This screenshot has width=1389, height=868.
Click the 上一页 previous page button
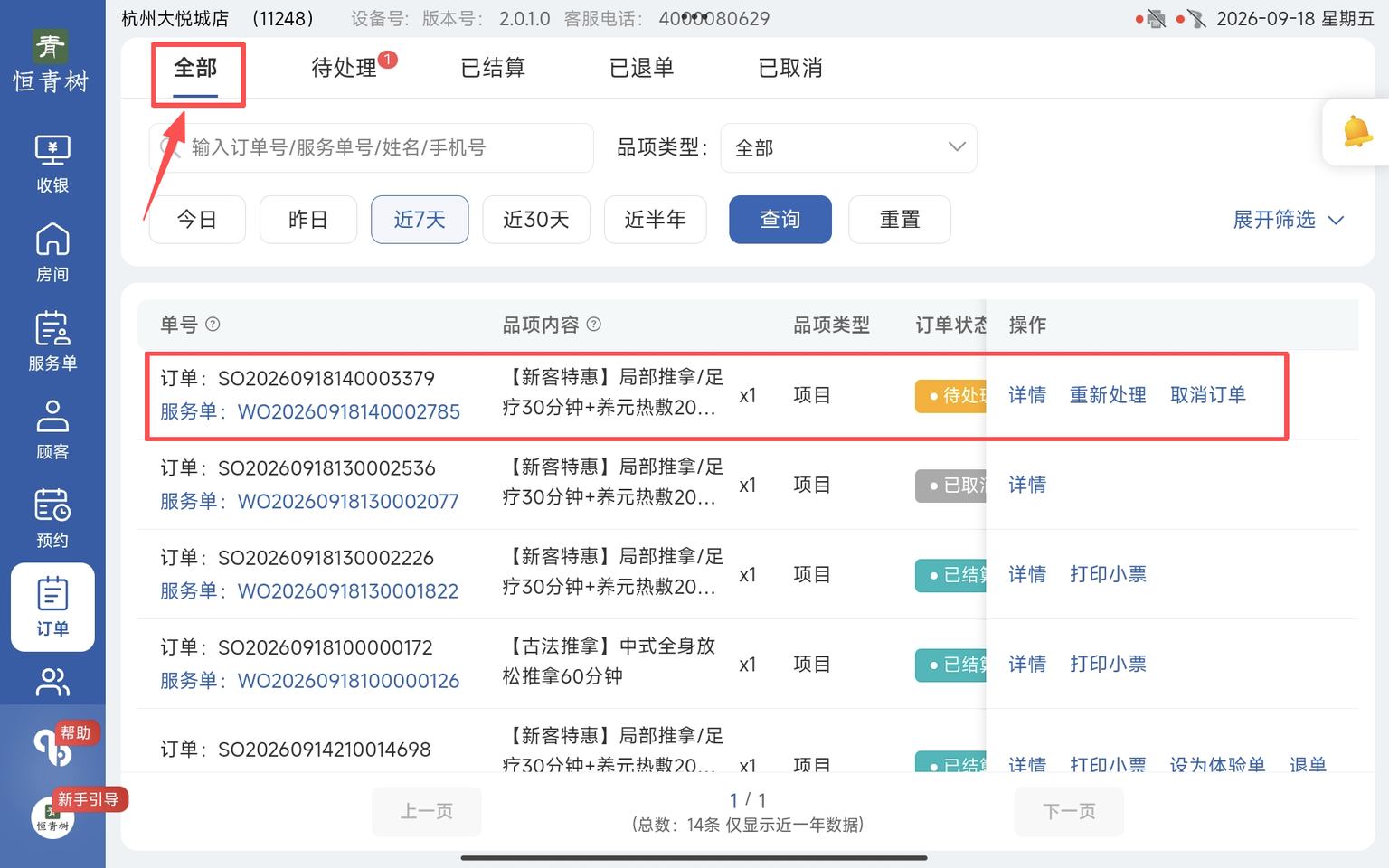pos(427,811)
